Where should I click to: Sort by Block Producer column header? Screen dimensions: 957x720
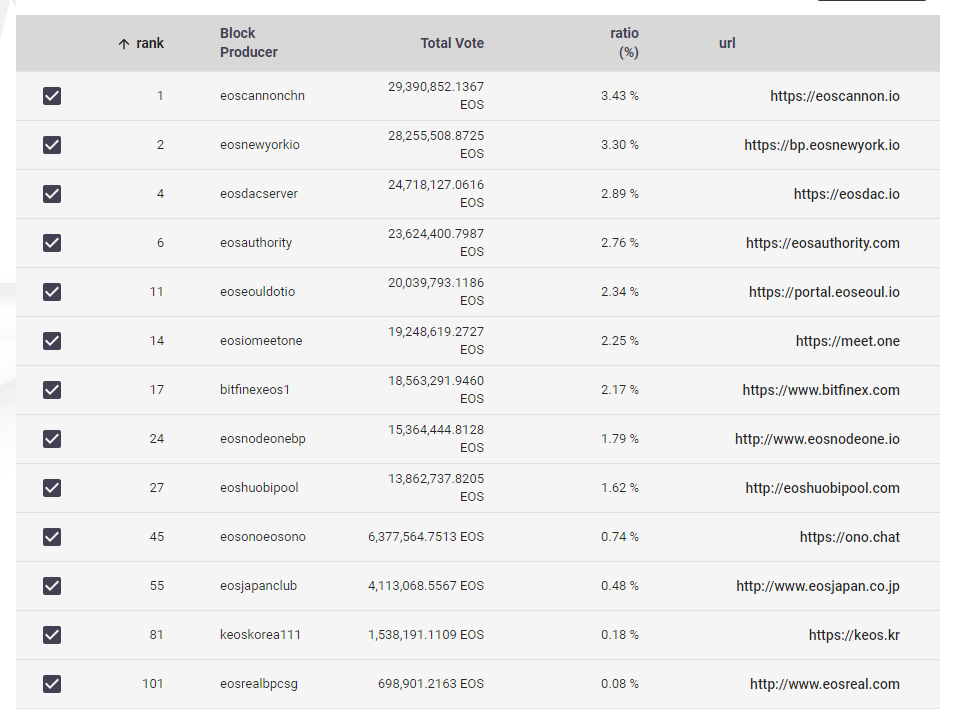click(x=249, y=43)
